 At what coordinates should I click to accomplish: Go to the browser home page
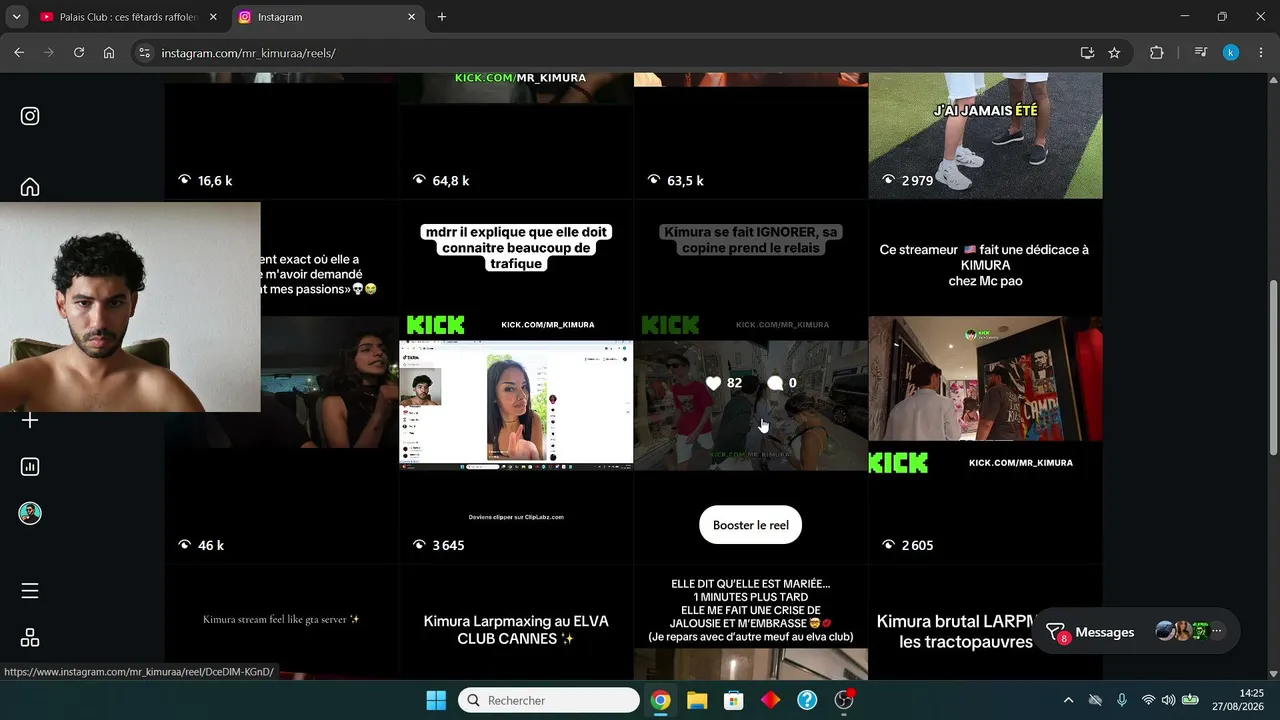(x=109, y=53)
